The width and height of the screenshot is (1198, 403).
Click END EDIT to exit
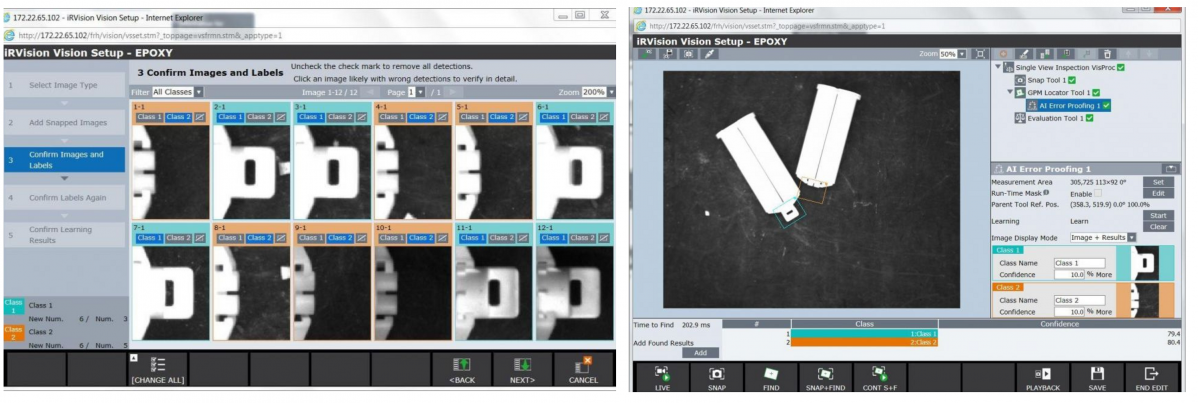click(x=1152, y=378)
